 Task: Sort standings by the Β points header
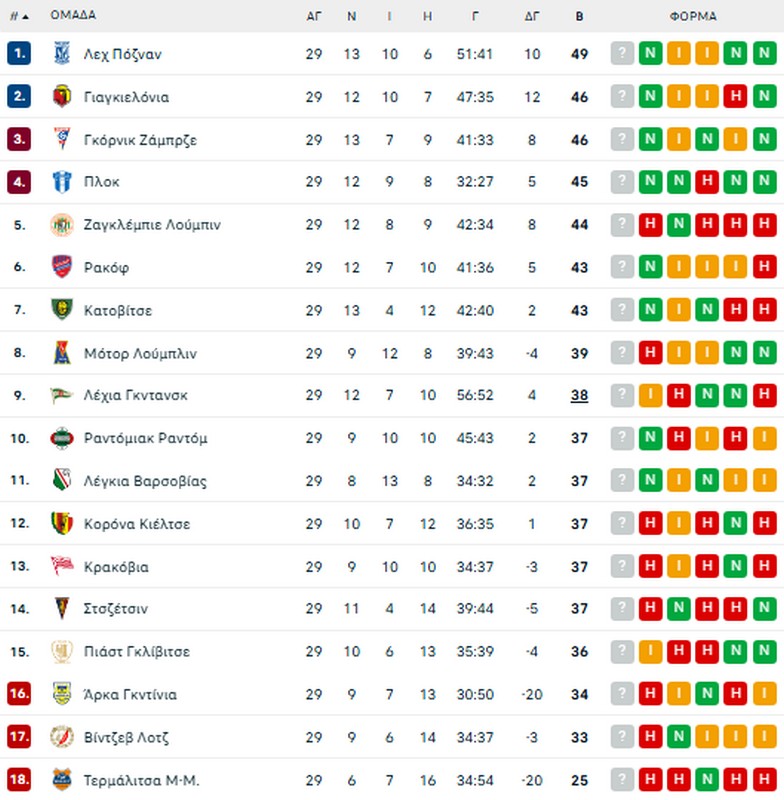[580, 15]
